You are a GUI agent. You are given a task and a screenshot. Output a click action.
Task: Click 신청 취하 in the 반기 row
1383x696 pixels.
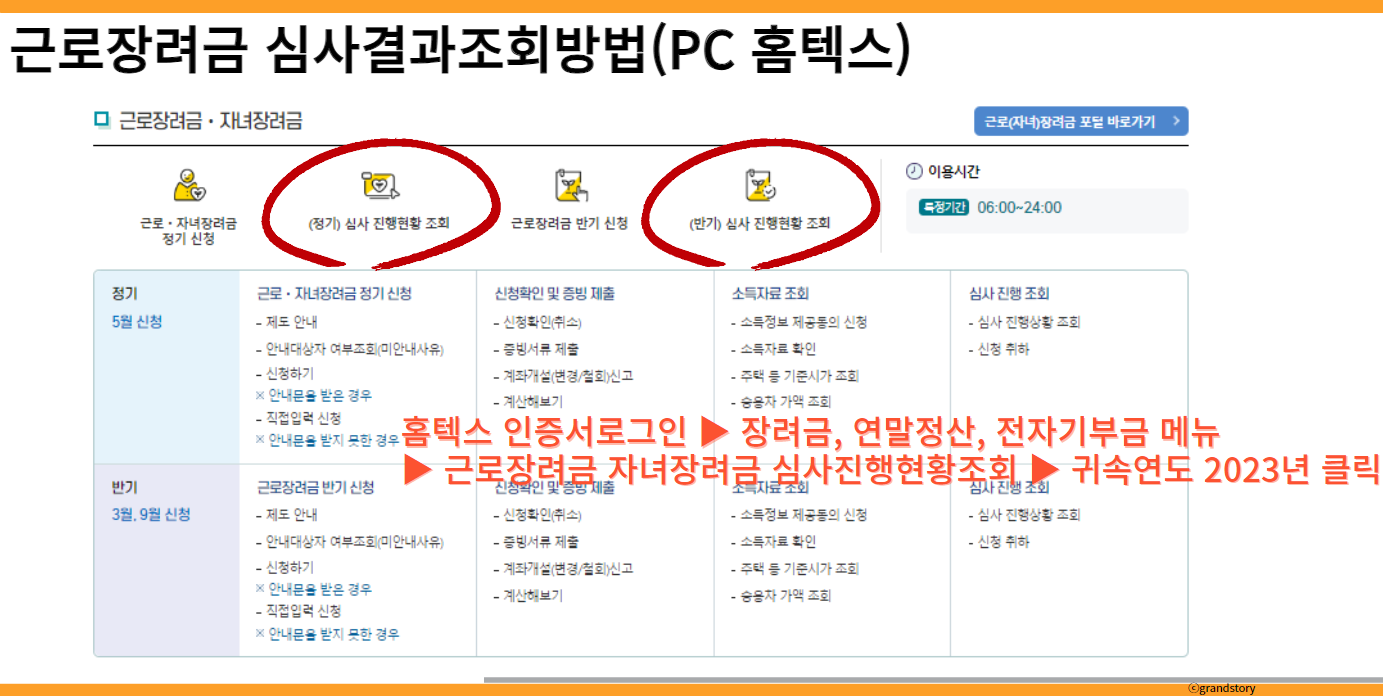(x=999, y=542)
